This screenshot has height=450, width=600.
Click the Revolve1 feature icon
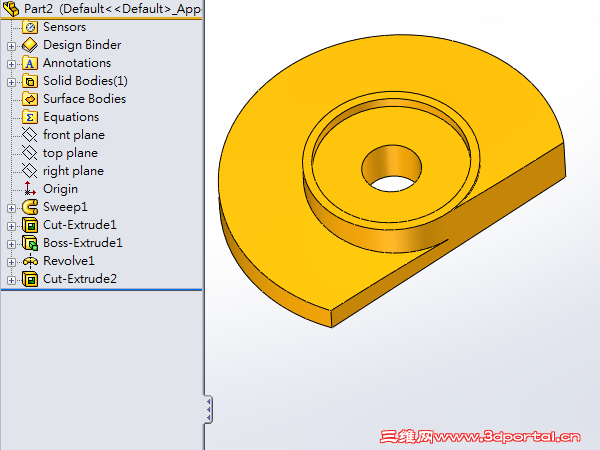[x=30, y=261]
